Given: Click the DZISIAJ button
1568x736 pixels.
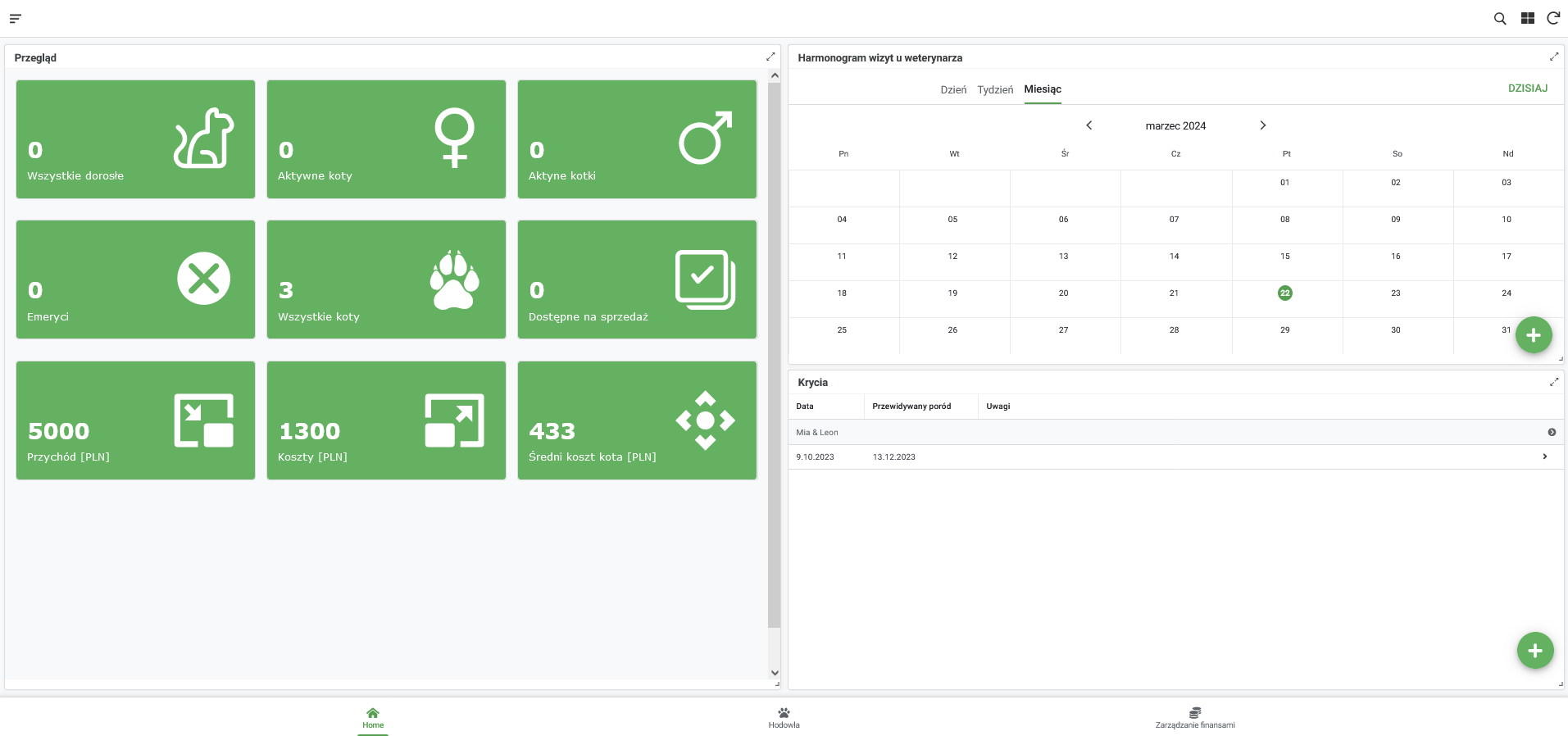Looking at the screenshot, I should coord(1528,89).
